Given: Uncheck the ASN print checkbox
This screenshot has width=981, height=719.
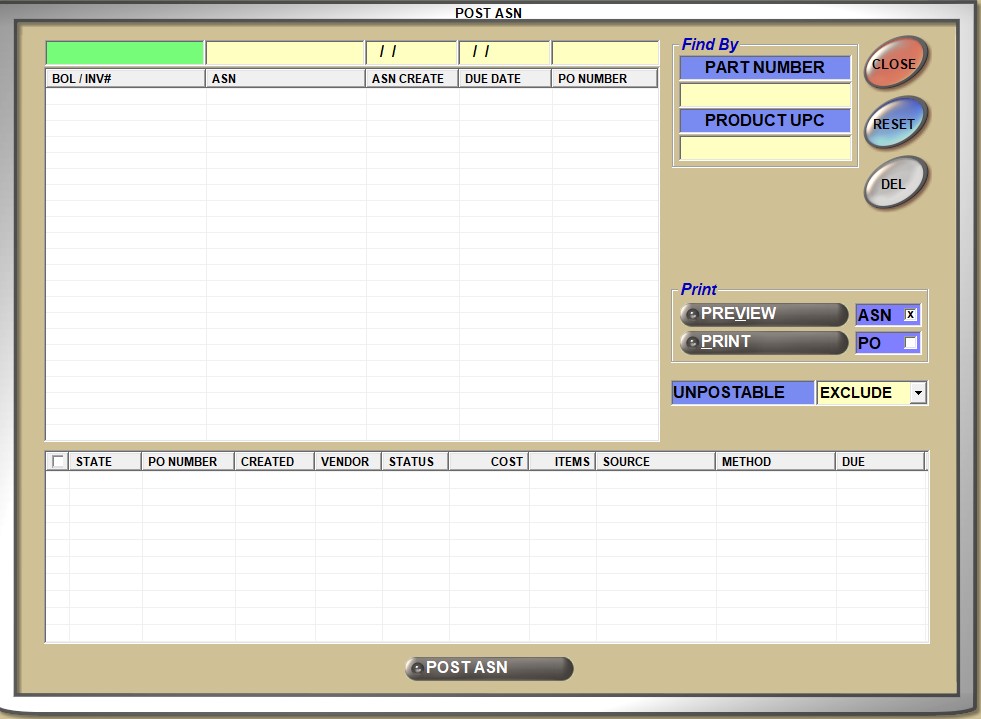Looking at the screenshot, I should point(910,315).
